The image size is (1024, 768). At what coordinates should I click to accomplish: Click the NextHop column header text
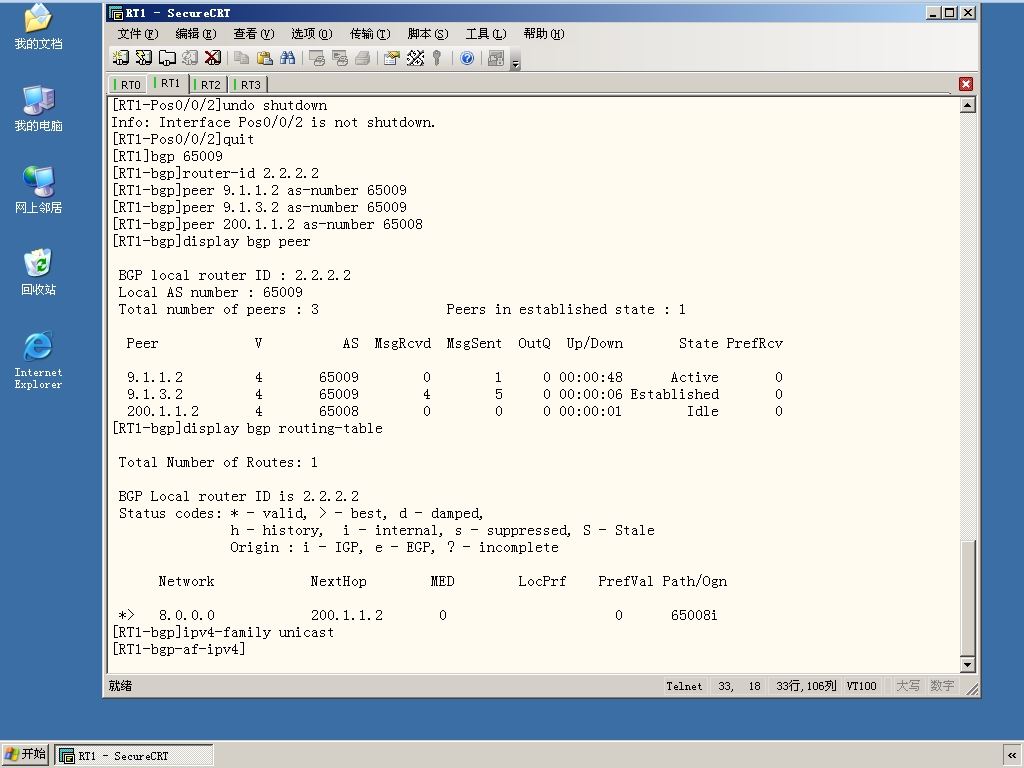338,581
